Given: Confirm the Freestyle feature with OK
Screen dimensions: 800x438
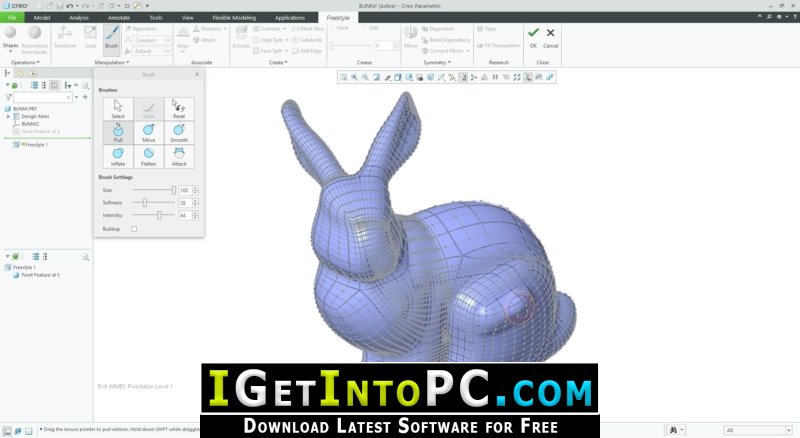Looking at the screenshot, I should point(533,37).
